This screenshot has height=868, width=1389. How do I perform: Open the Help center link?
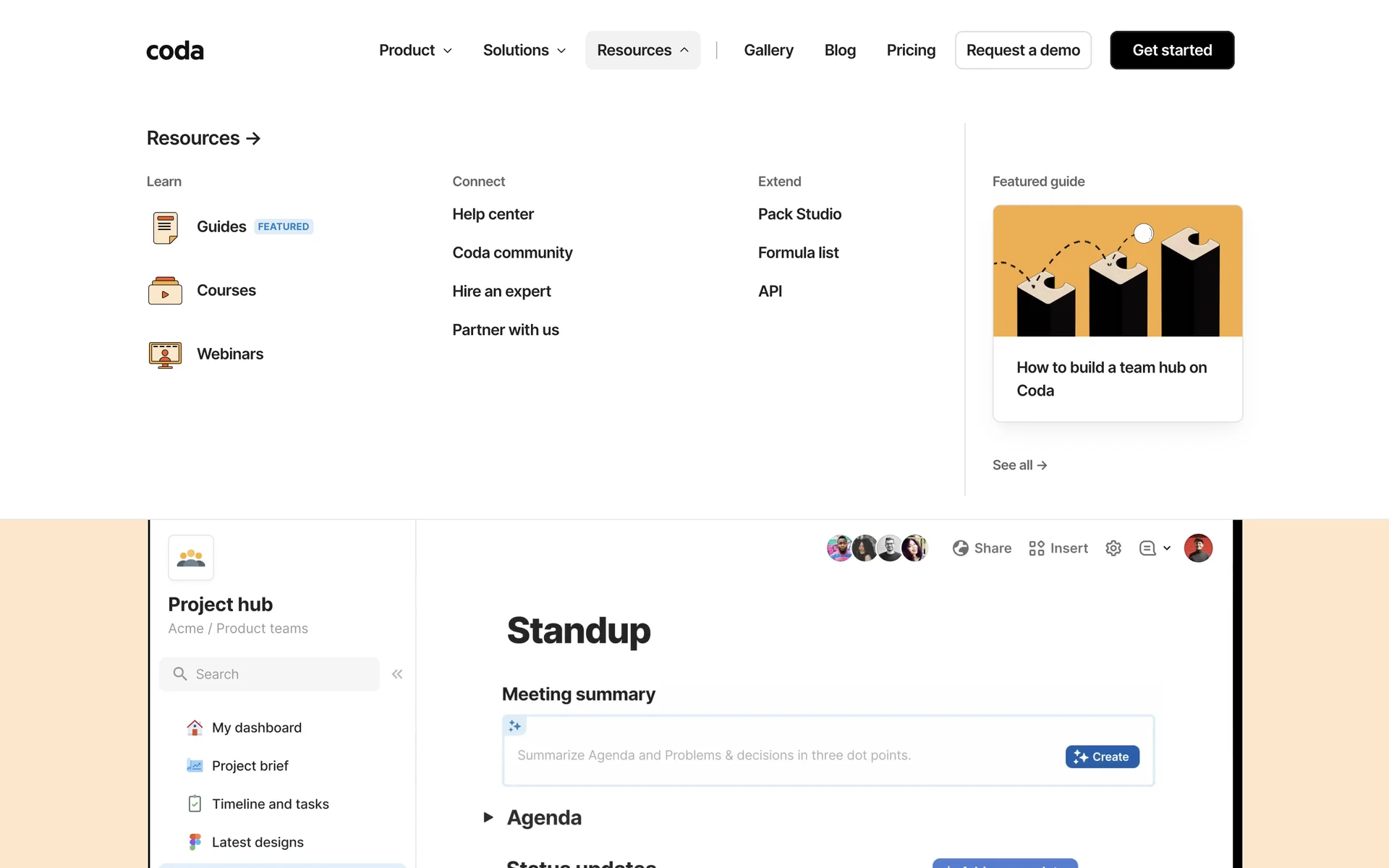coord(493,214)
